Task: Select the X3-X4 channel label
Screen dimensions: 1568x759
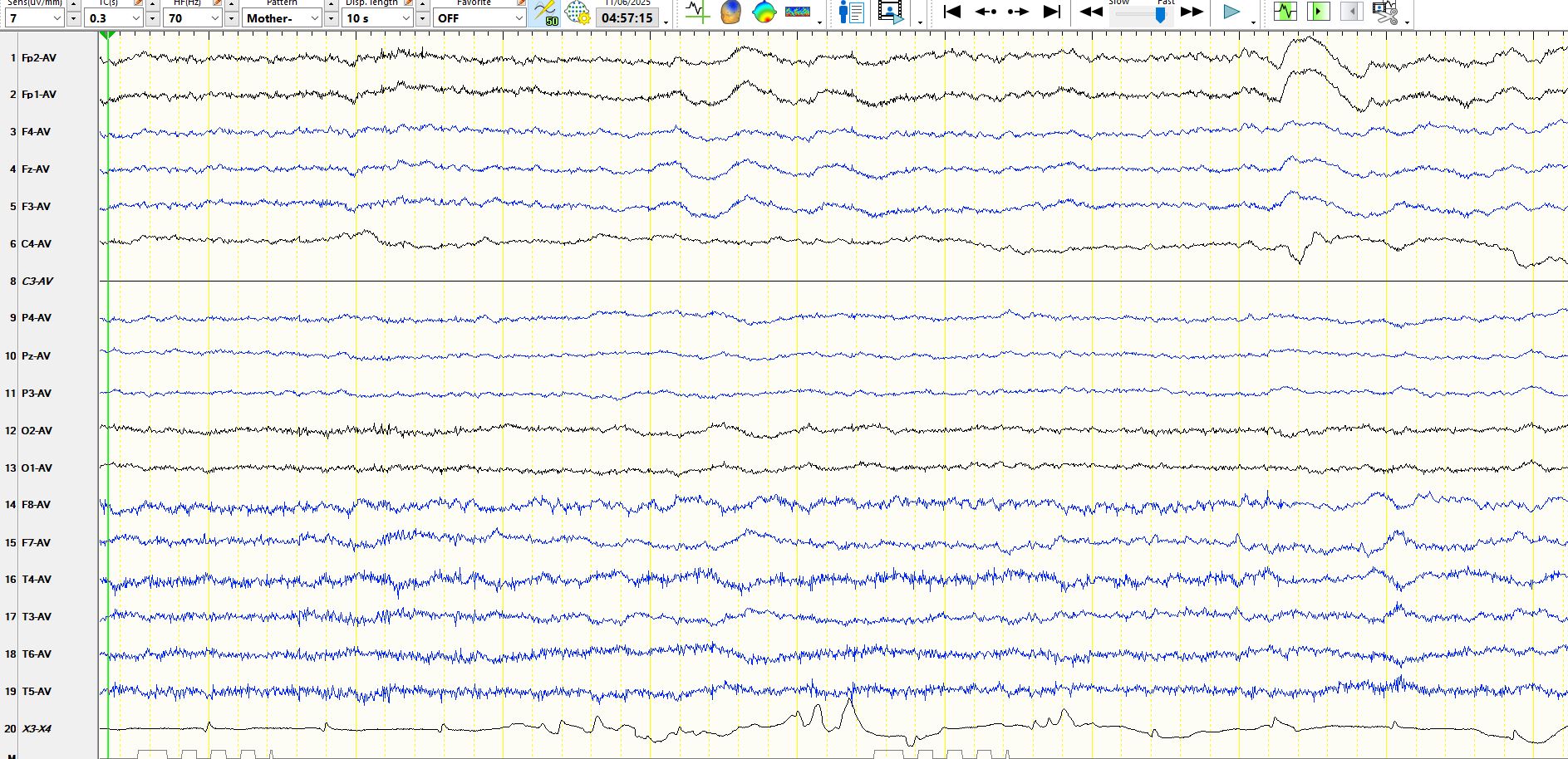Action: pos(37,729)
